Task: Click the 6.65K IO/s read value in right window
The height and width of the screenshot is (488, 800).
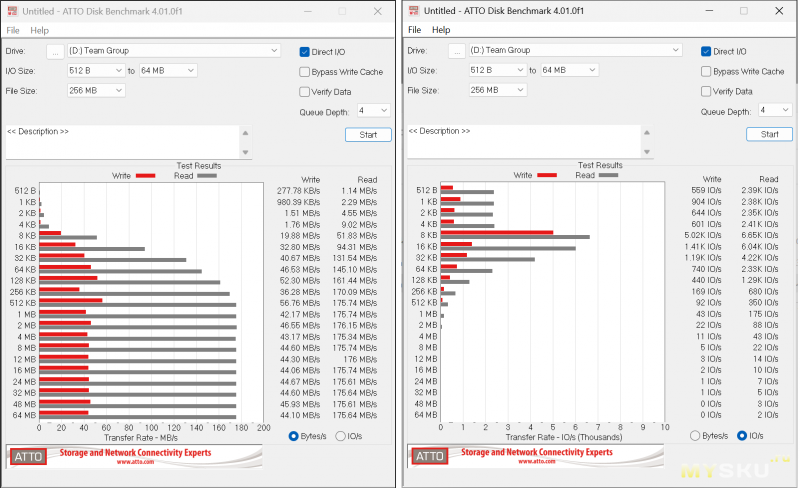Action: pyautogui.click(x=760, y=235)
